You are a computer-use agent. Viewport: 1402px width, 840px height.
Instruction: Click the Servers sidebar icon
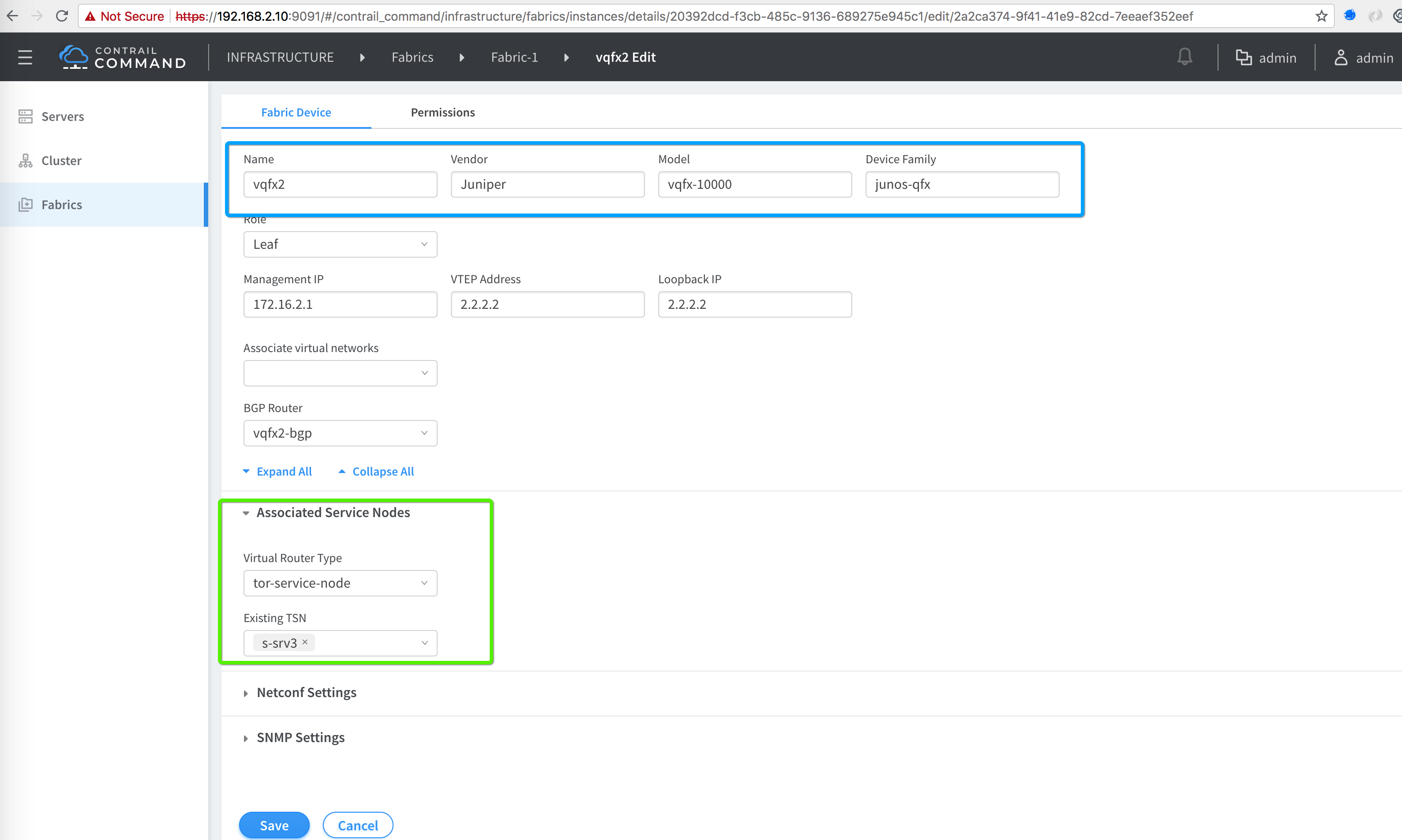(26, 116)
